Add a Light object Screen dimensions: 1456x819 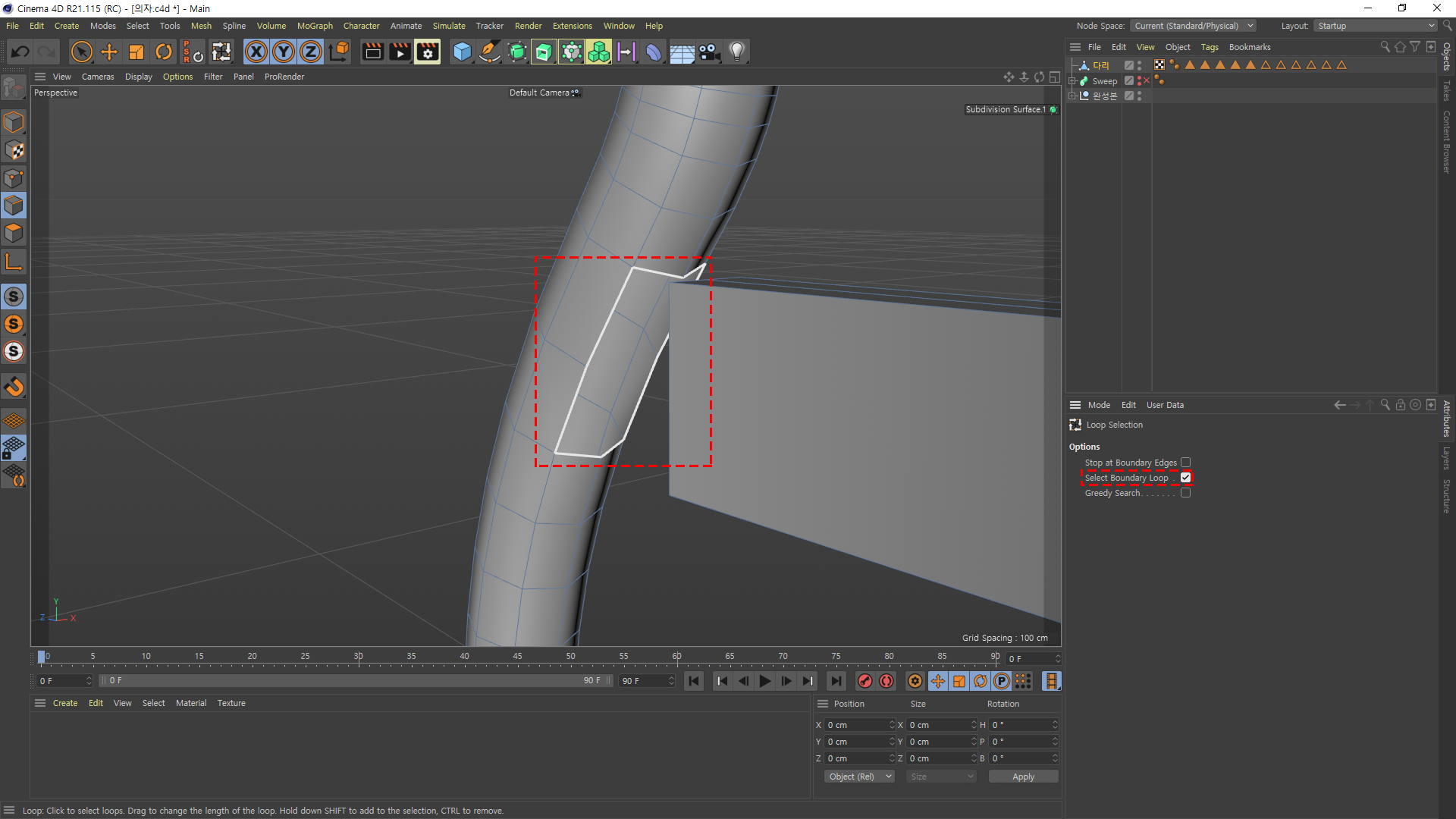point(736,52)
